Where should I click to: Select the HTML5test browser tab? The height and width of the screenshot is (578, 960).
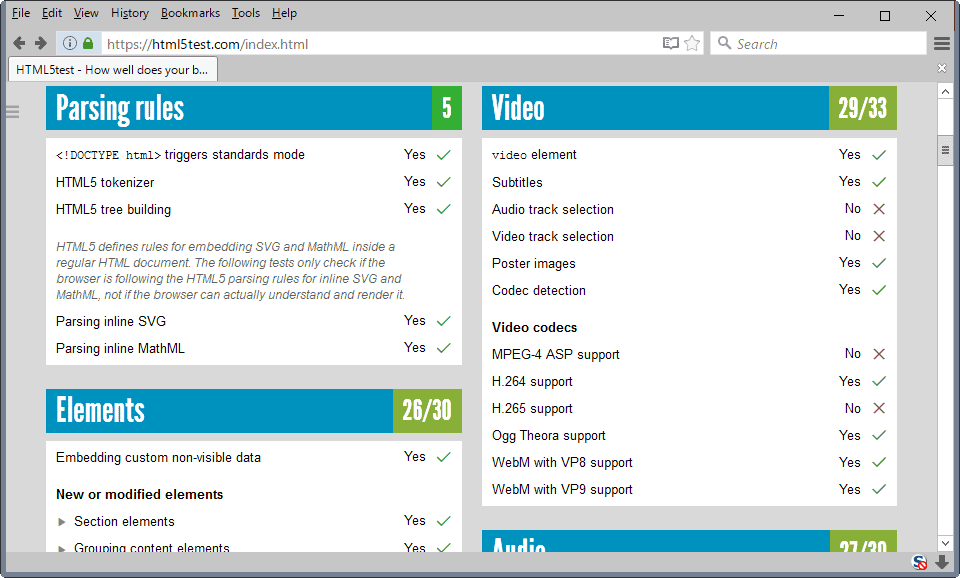pyautogui.click(x=113, y=69)
